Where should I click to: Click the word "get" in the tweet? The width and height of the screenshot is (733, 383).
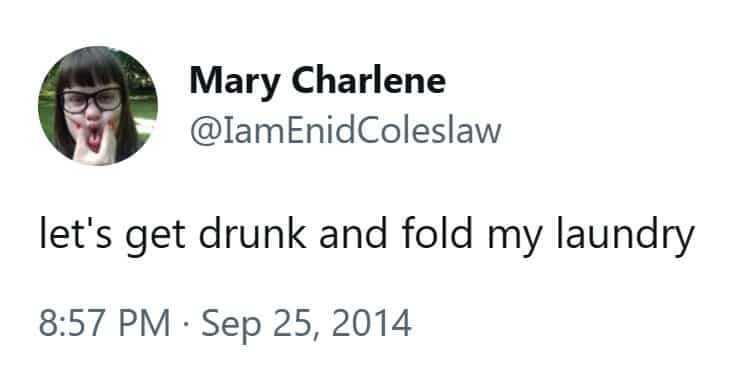pos(155,237)
